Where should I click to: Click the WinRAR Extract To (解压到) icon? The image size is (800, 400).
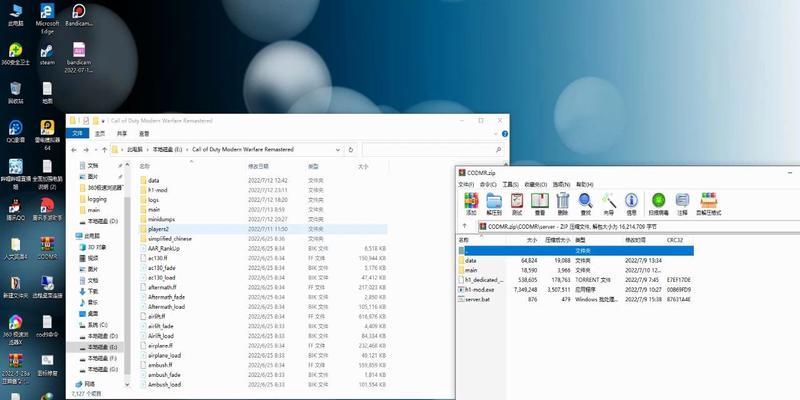[494, 201]
